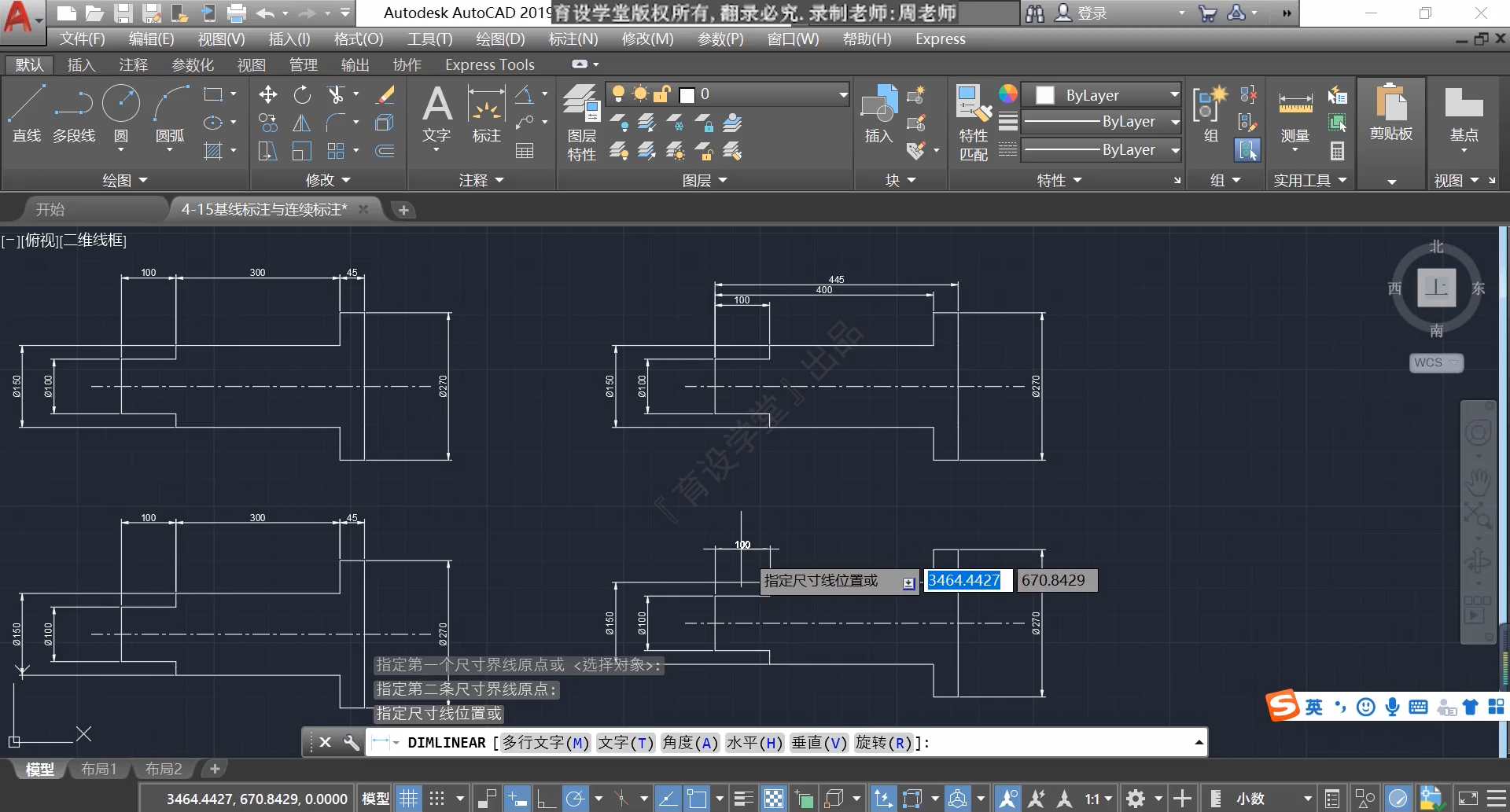
Task: Click the ByLayer object color swatch
Action: 1045,95
